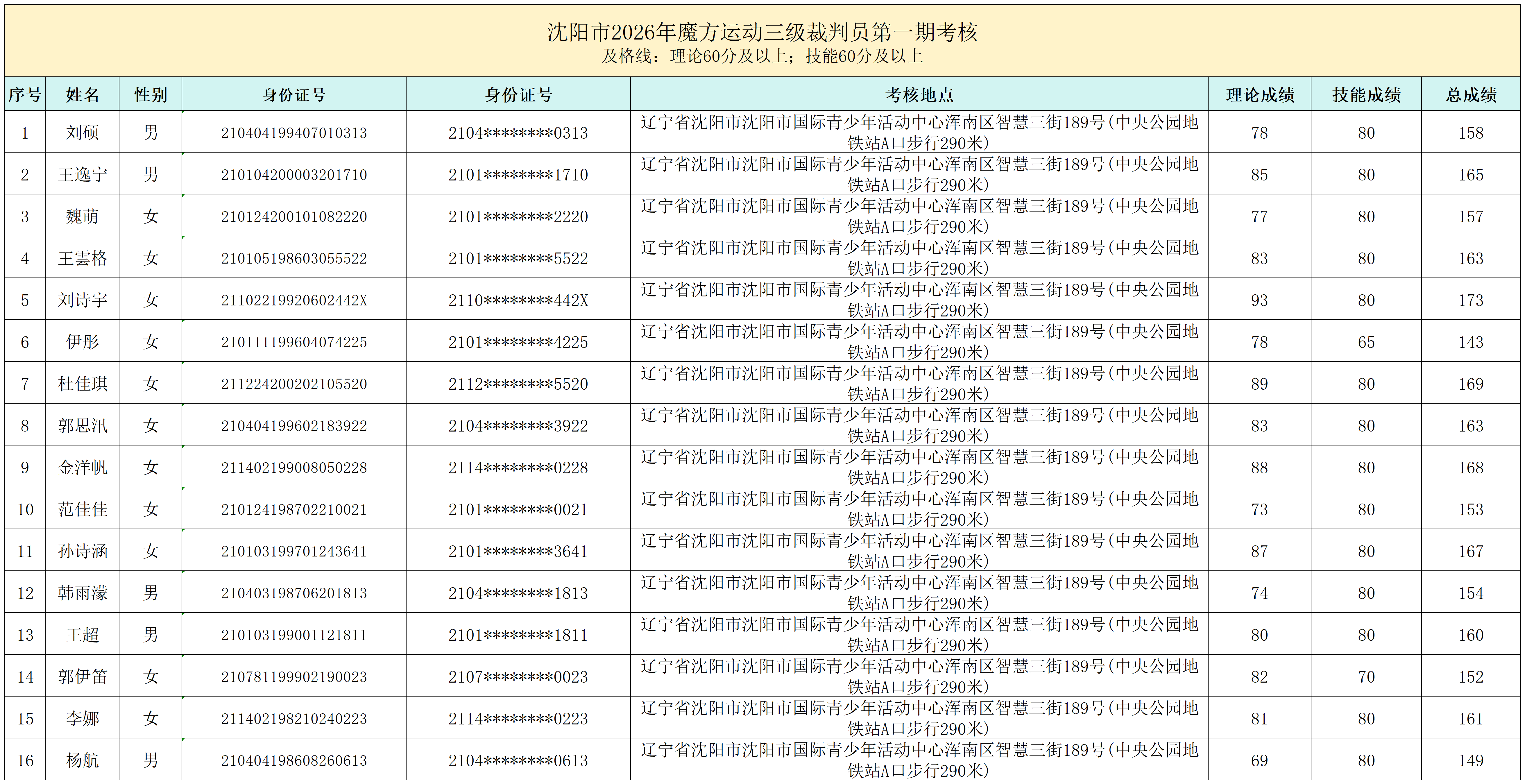Viewport: 1525px width, 784px height.
Task: Select the name cell 范佳佳
Action: coord(82,509)
